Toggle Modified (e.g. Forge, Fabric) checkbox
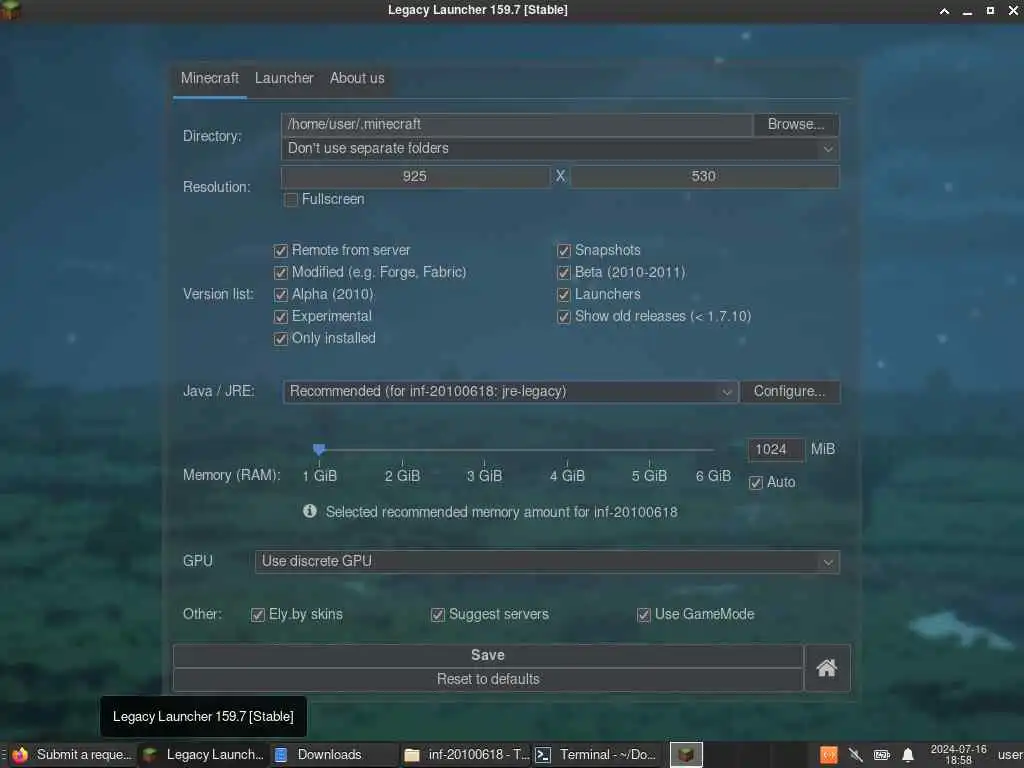Screen dimensions: 1024x768 (281, 272)
